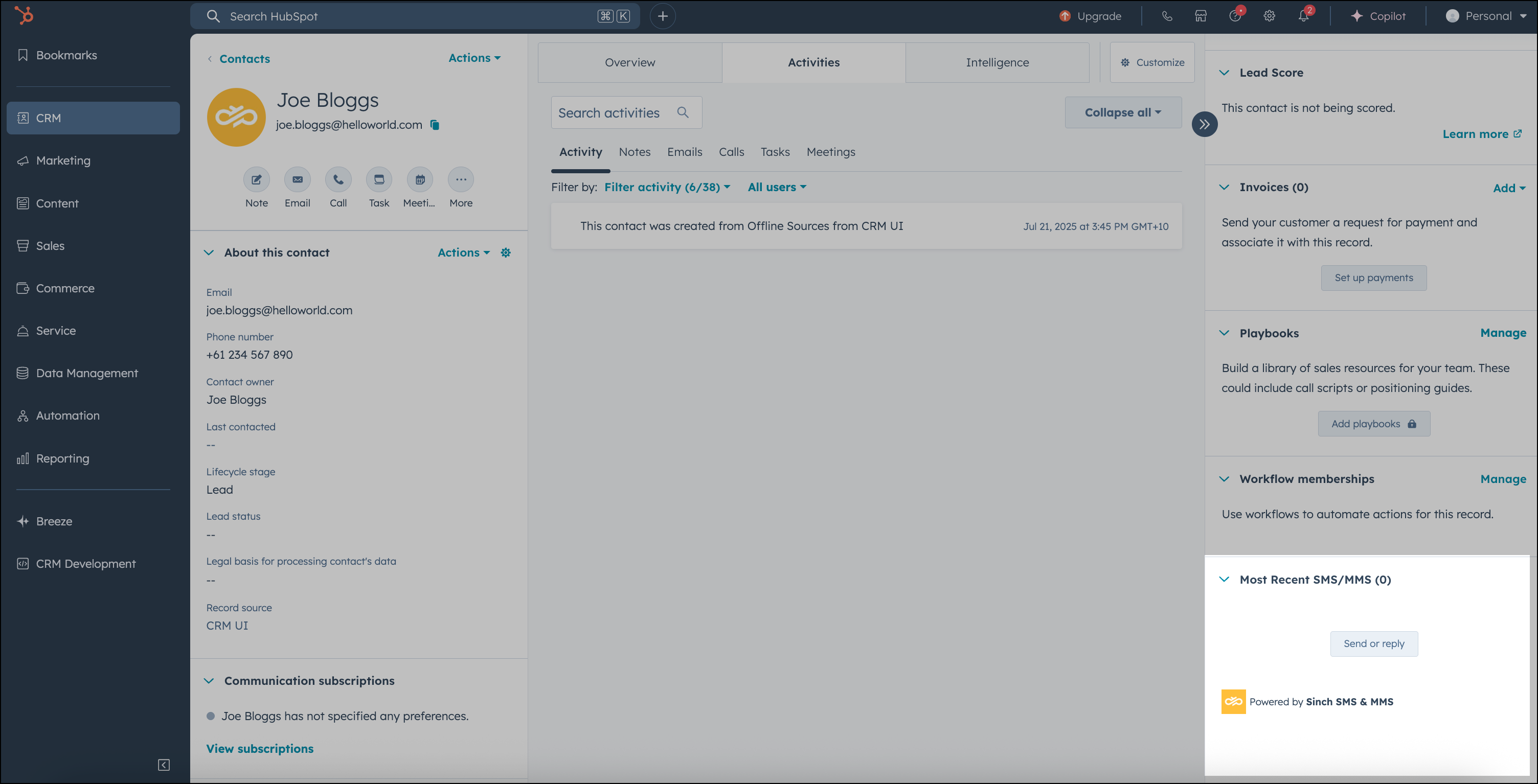Viewport: 1538px width, 784px height.
Task: Launch Copilot from the top bar
Action: tap(1377, 16)
